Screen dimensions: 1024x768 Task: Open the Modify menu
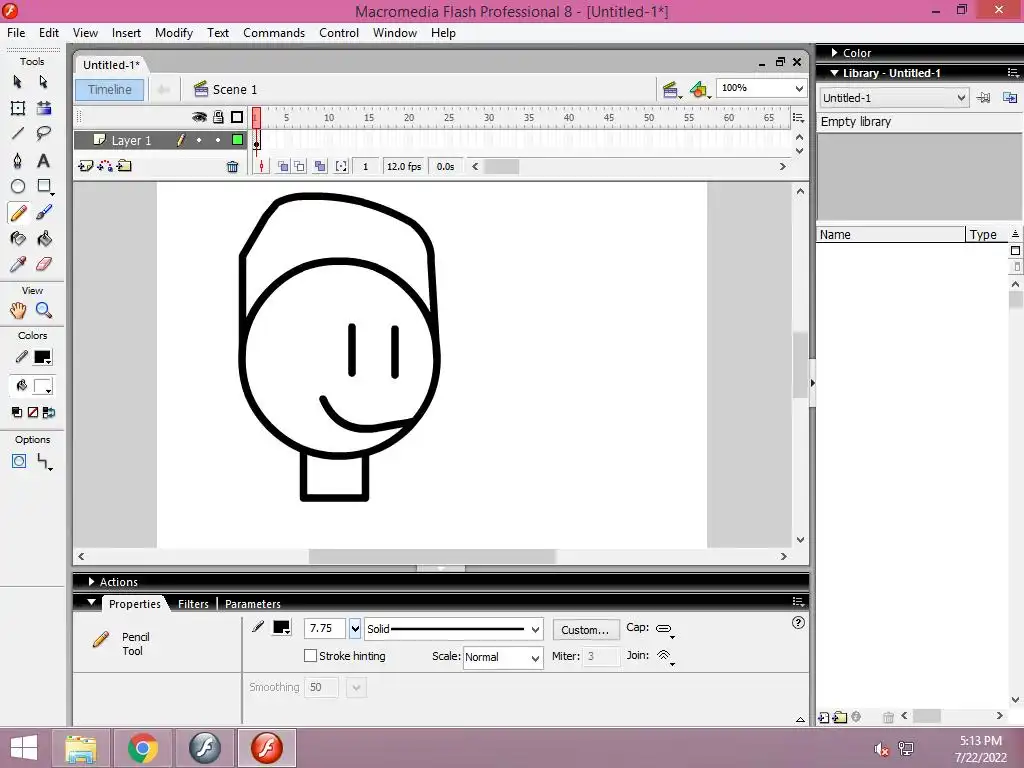[173, 33]
